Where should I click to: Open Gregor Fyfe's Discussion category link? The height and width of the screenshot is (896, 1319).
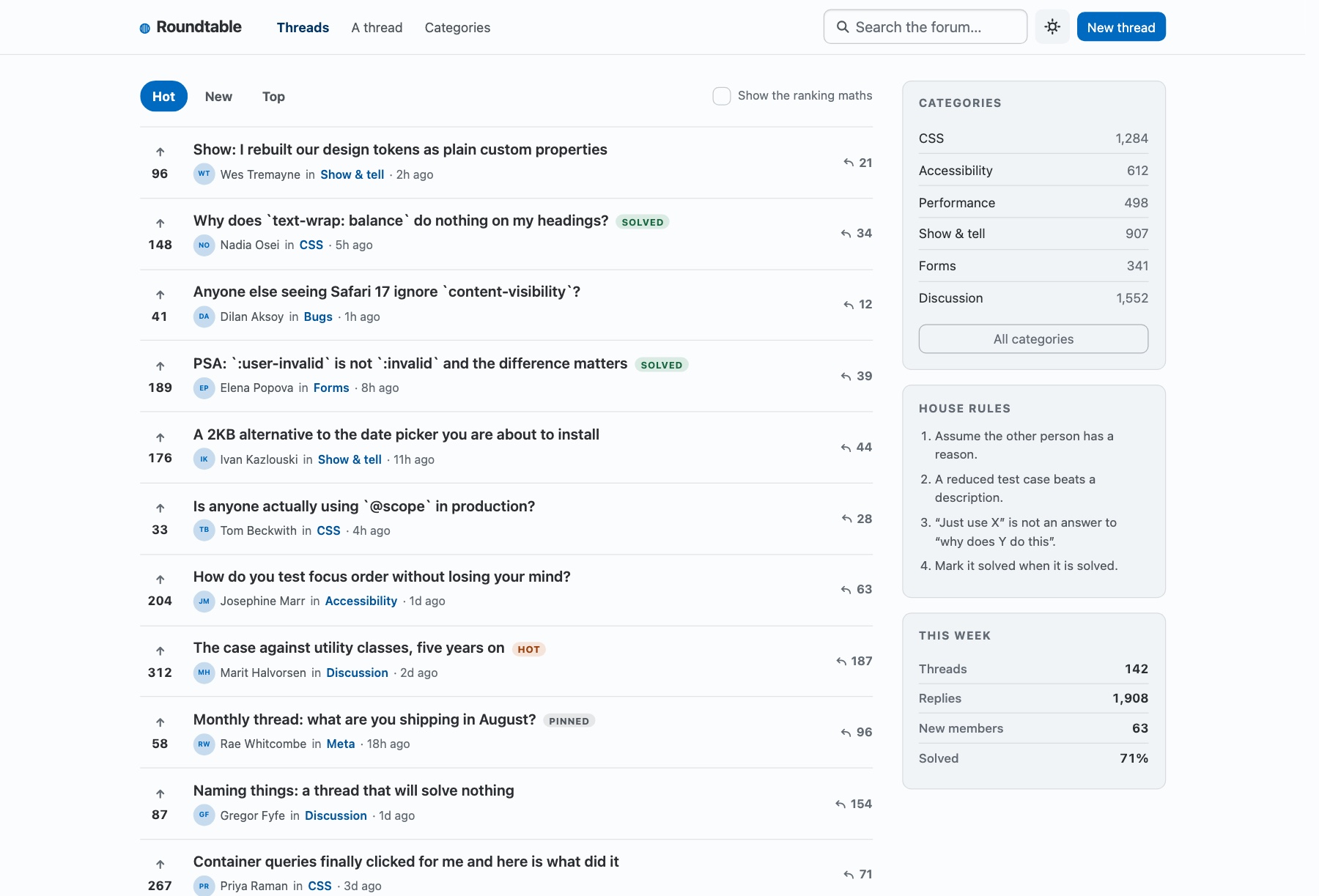tap(336, 815)
